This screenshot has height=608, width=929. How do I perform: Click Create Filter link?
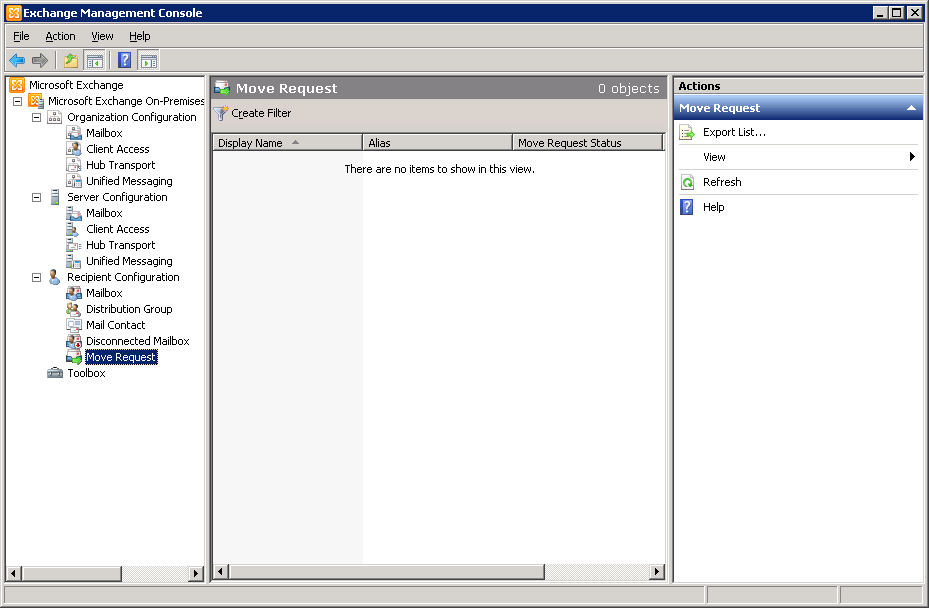261,113
